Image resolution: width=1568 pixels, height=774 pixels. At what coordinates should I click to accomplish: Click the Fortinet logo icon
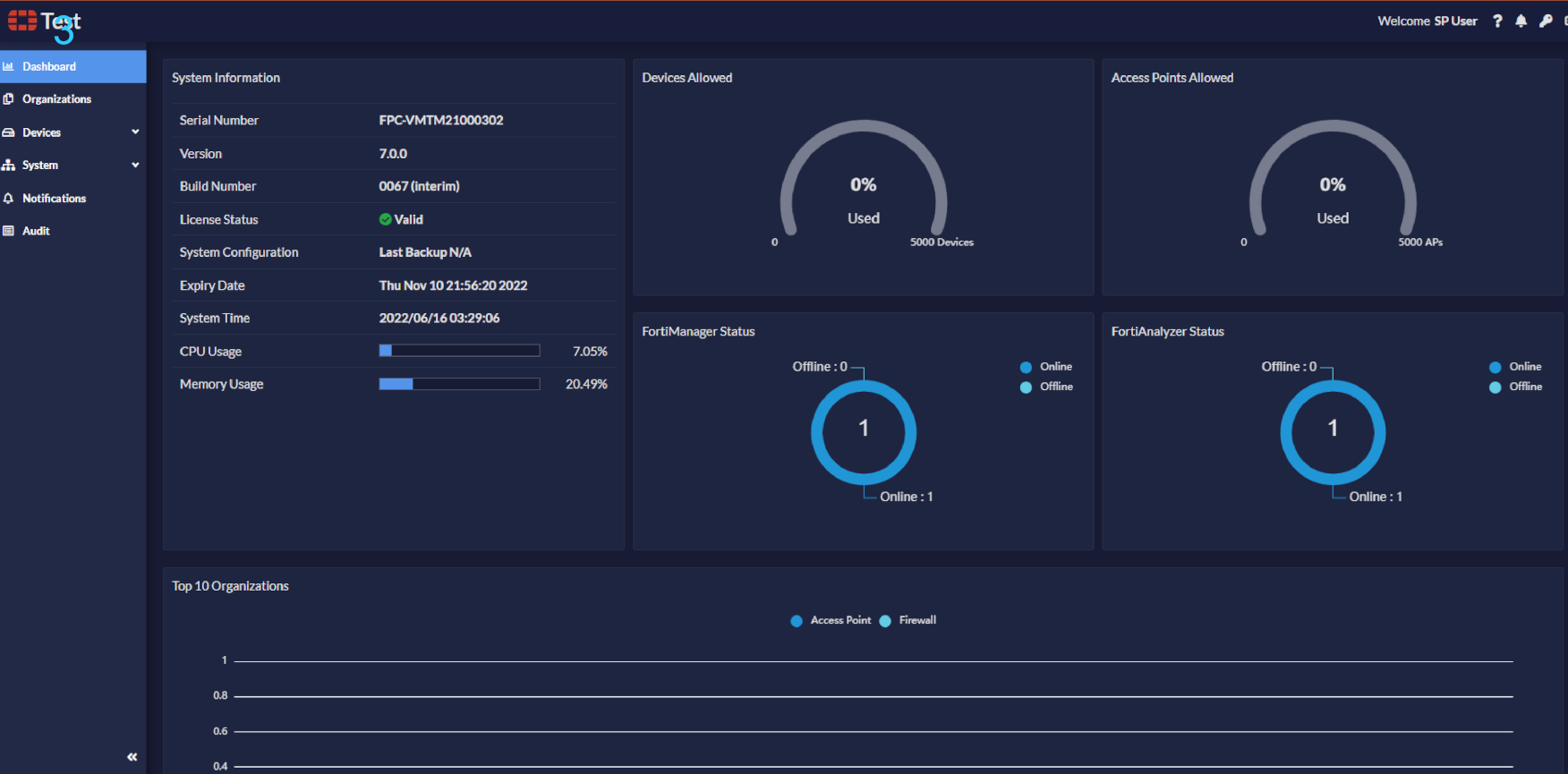tap(22, 21)
